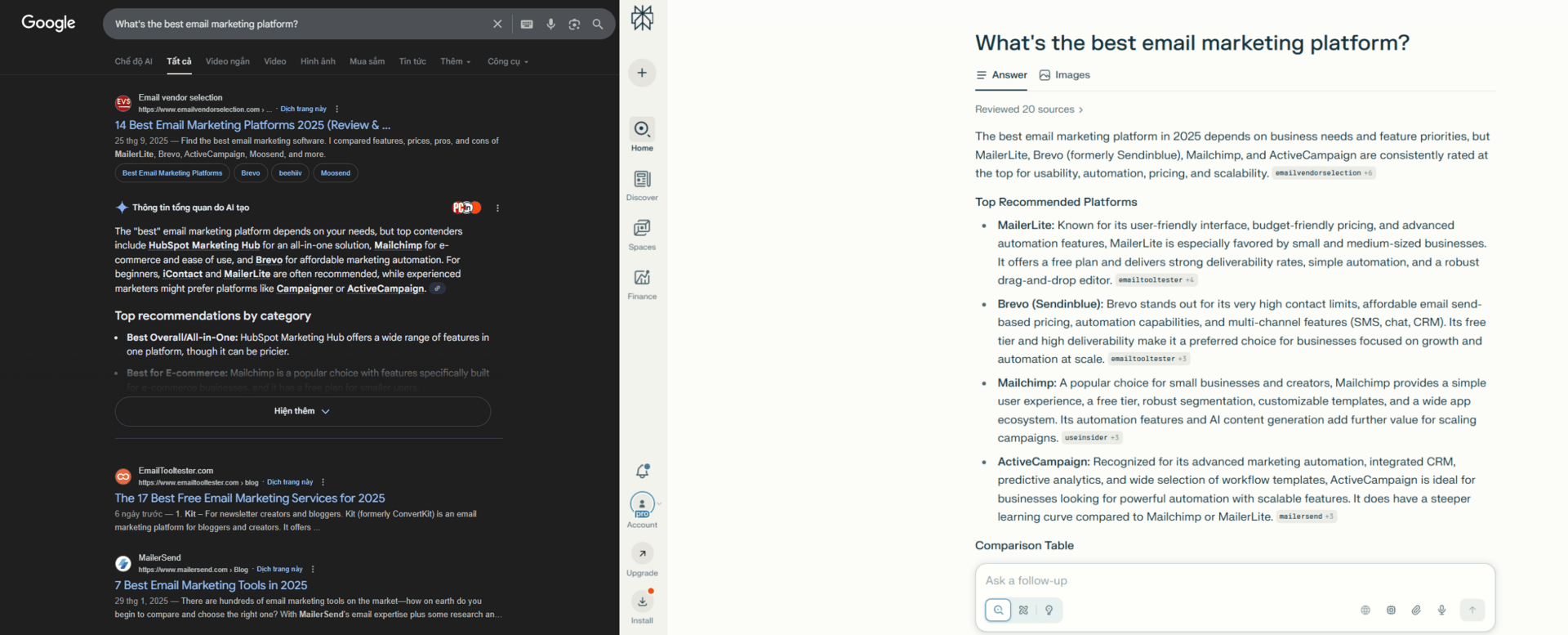Click Dịch trang này for Email vendor selection

coord(303,109)
